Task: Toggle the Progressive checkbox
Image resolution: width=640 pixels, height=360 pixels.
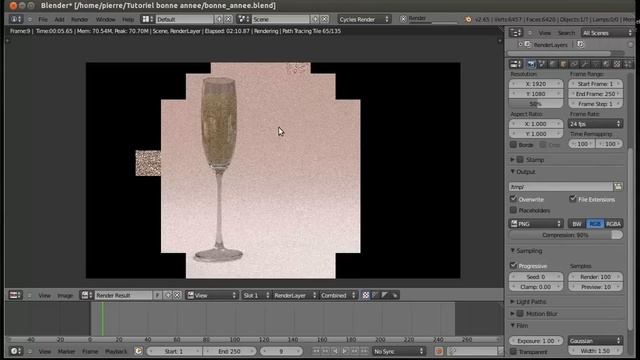Action: click(513, 265)
